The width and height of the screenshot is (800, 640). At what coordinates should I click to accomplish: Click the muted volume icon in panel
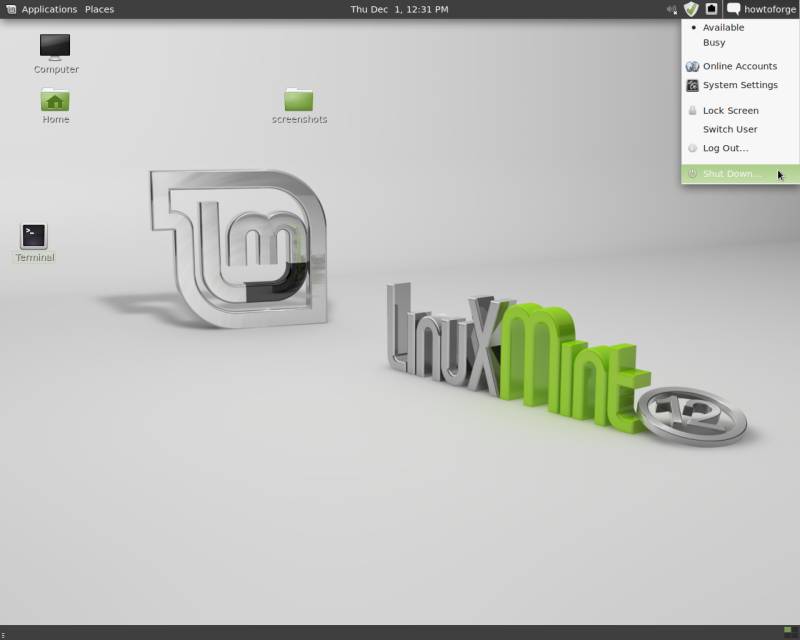(672, 9)
